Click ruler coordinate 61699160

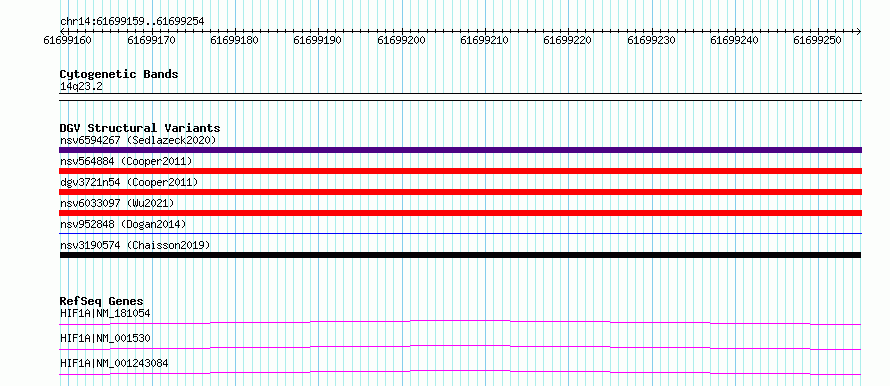[68, 40]
